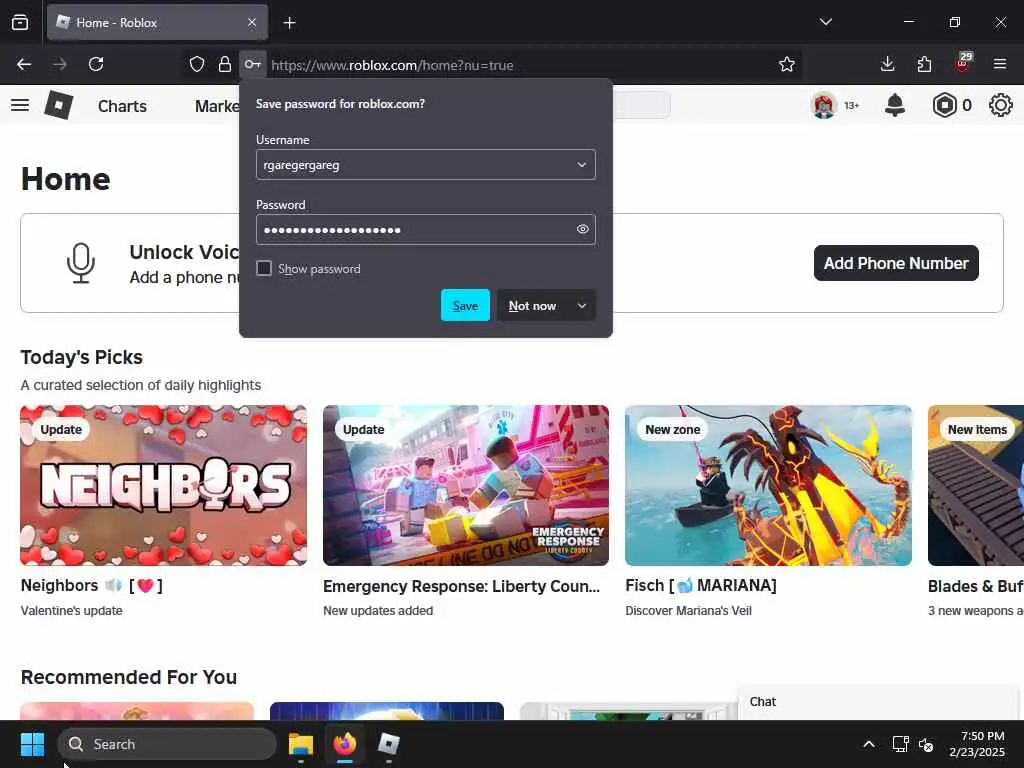The image size is (1024, 768).
Task: Click the Windows taskbar Search box
Action: point(167,744)
